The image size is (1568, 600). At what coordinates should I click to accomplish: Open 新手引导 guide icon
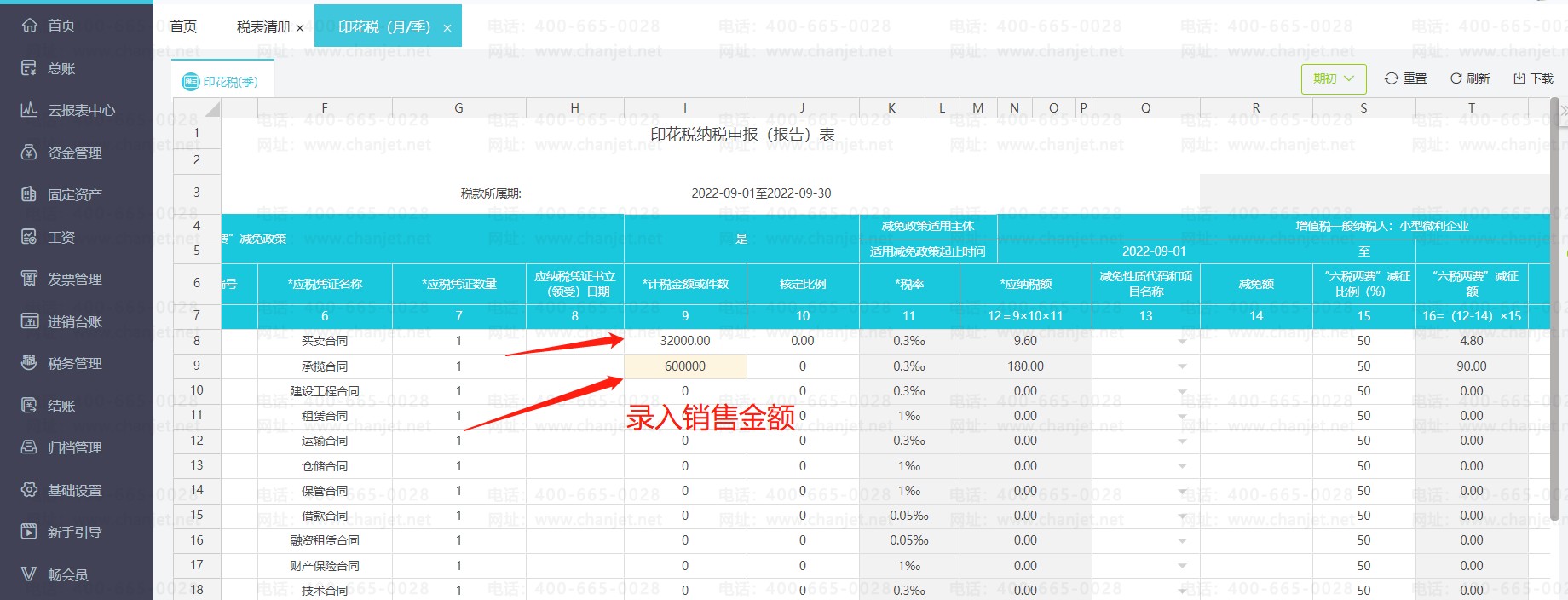pos(29,532)
